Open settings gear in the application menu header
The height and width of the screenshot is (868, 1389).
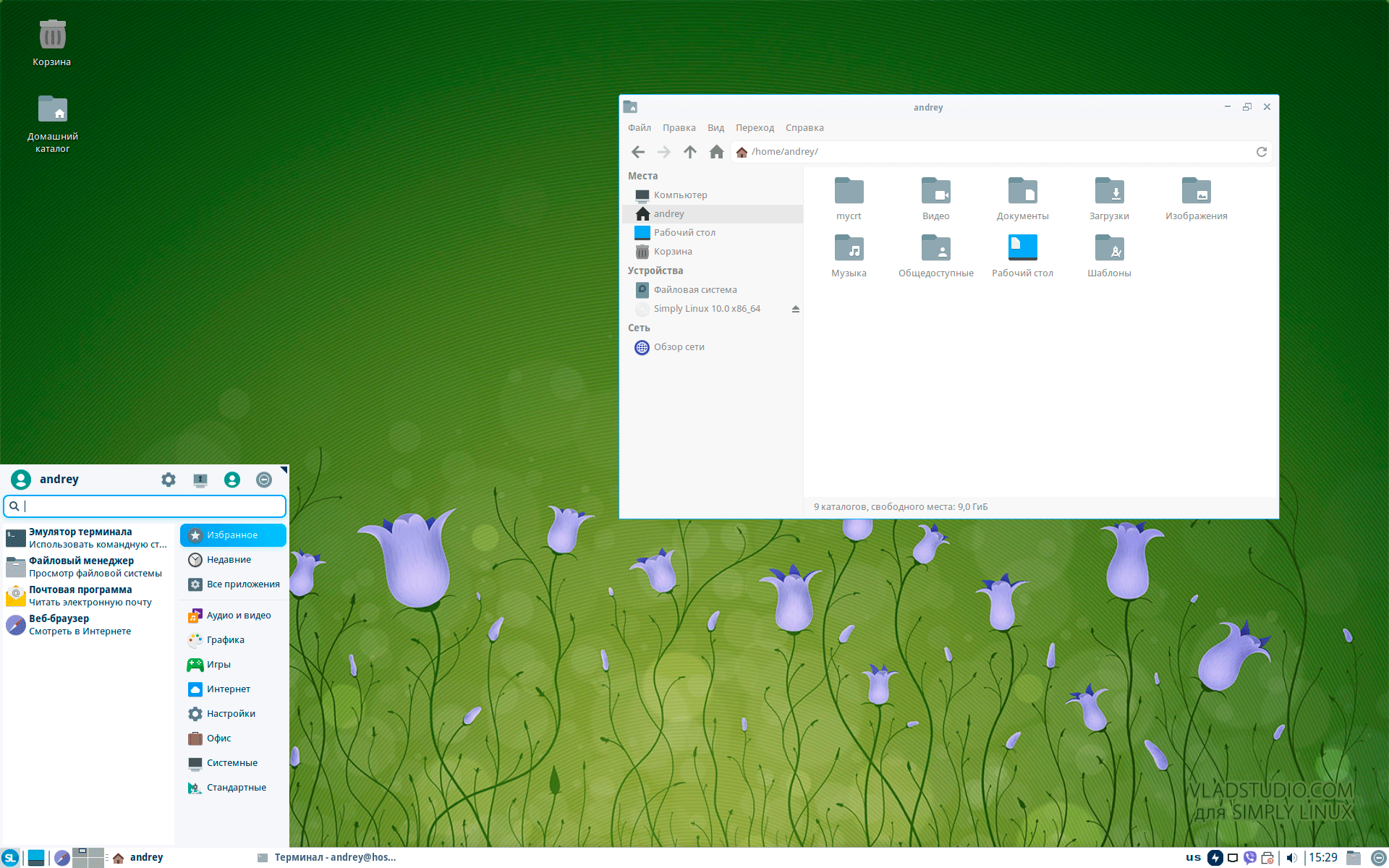pyautogui.click(x=169, y=480)
